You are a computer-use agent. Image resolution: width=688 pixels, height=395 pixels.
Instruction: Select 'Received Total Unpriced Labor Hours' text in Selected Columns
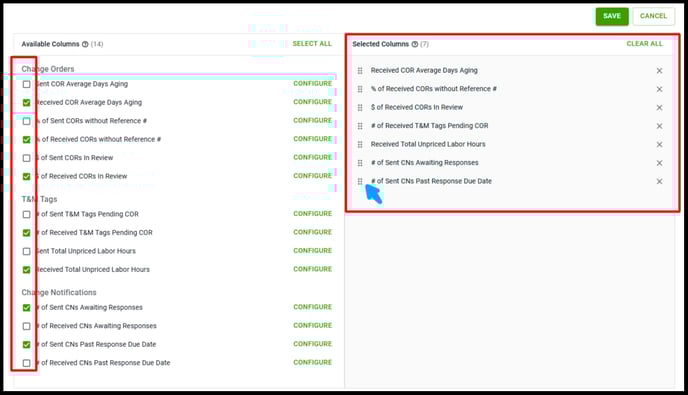[x=428, y=144]
